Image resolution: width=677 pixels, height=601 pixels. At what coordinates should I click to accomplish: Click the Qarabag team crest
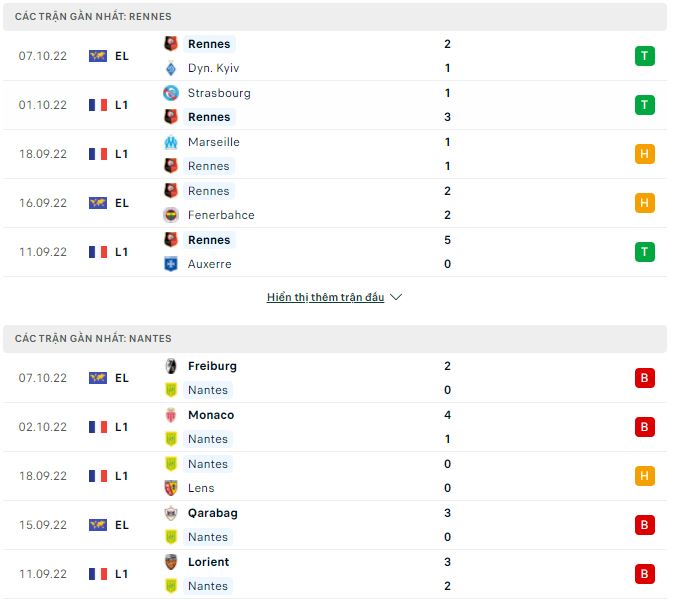pos(170,513)
